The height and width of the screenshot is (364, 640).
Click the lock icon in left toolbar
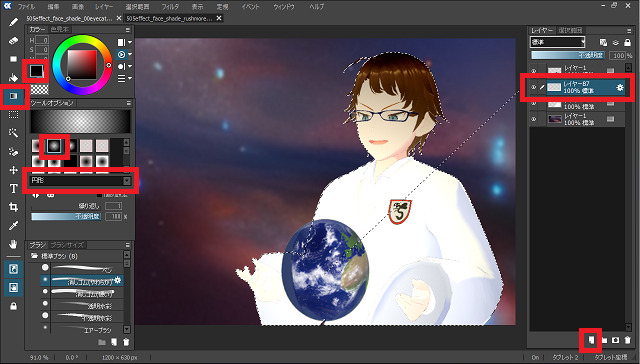click(x=13, y=306)
